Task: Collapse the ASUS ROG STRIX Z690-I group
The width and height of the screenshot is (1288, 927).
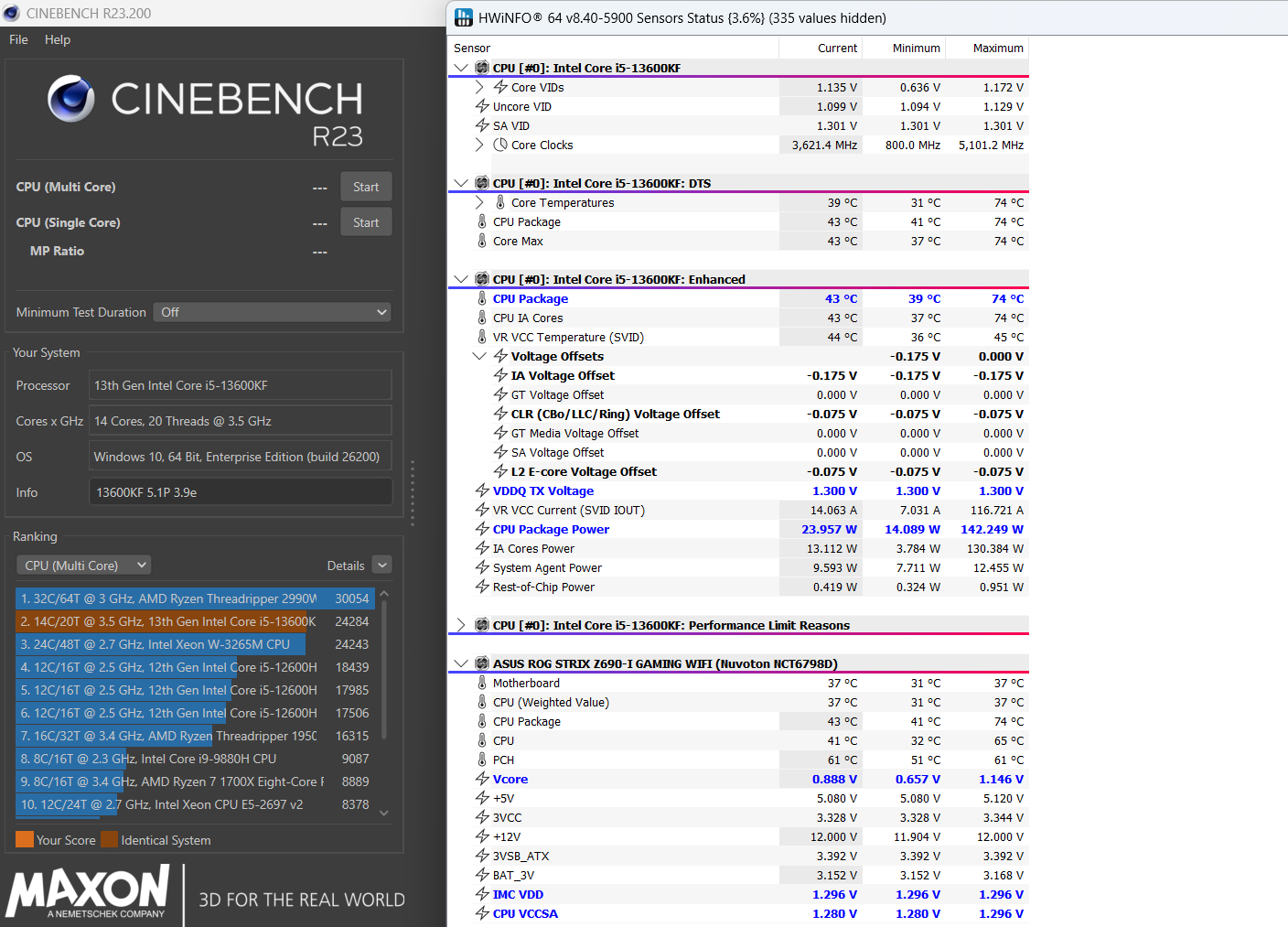Action: (461, 663)
